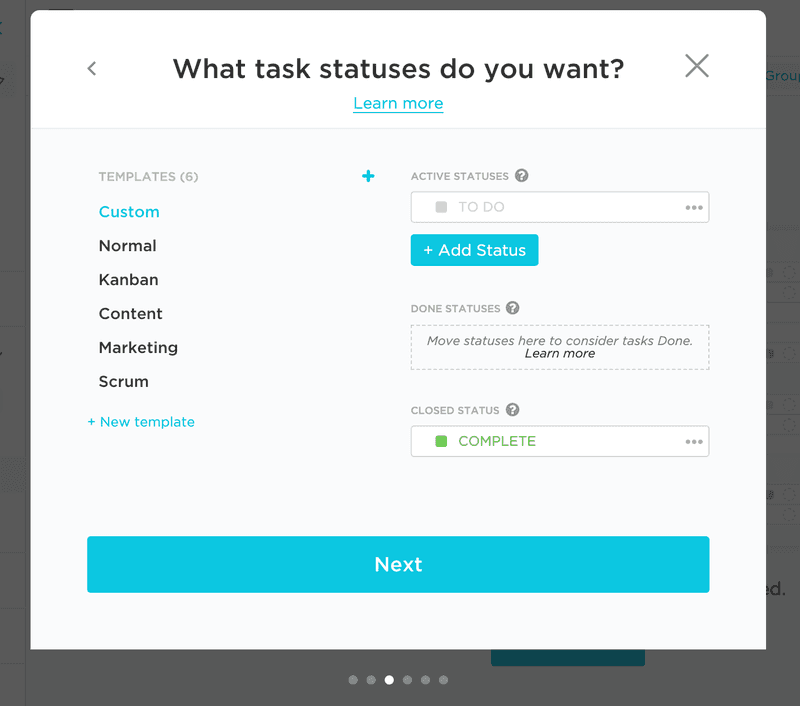This screenshot has height=706, width=800.
Task: Select the Kanban template
Action: click(128, 279)
